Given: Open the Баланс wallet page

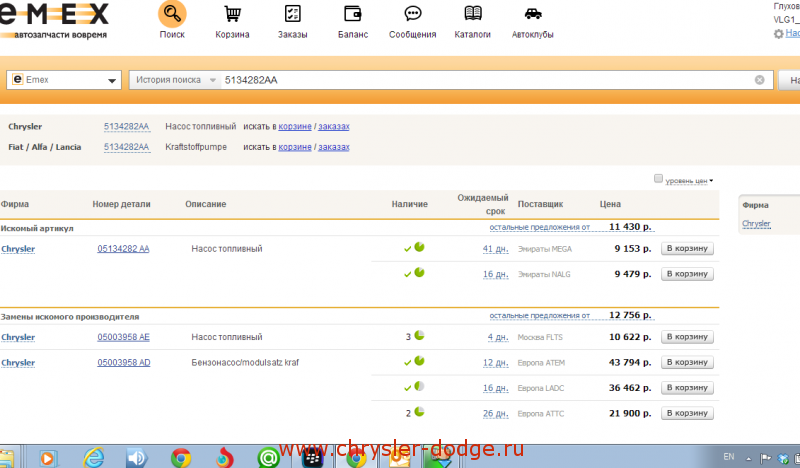Looking at the screenshot, I should [353, 20].
